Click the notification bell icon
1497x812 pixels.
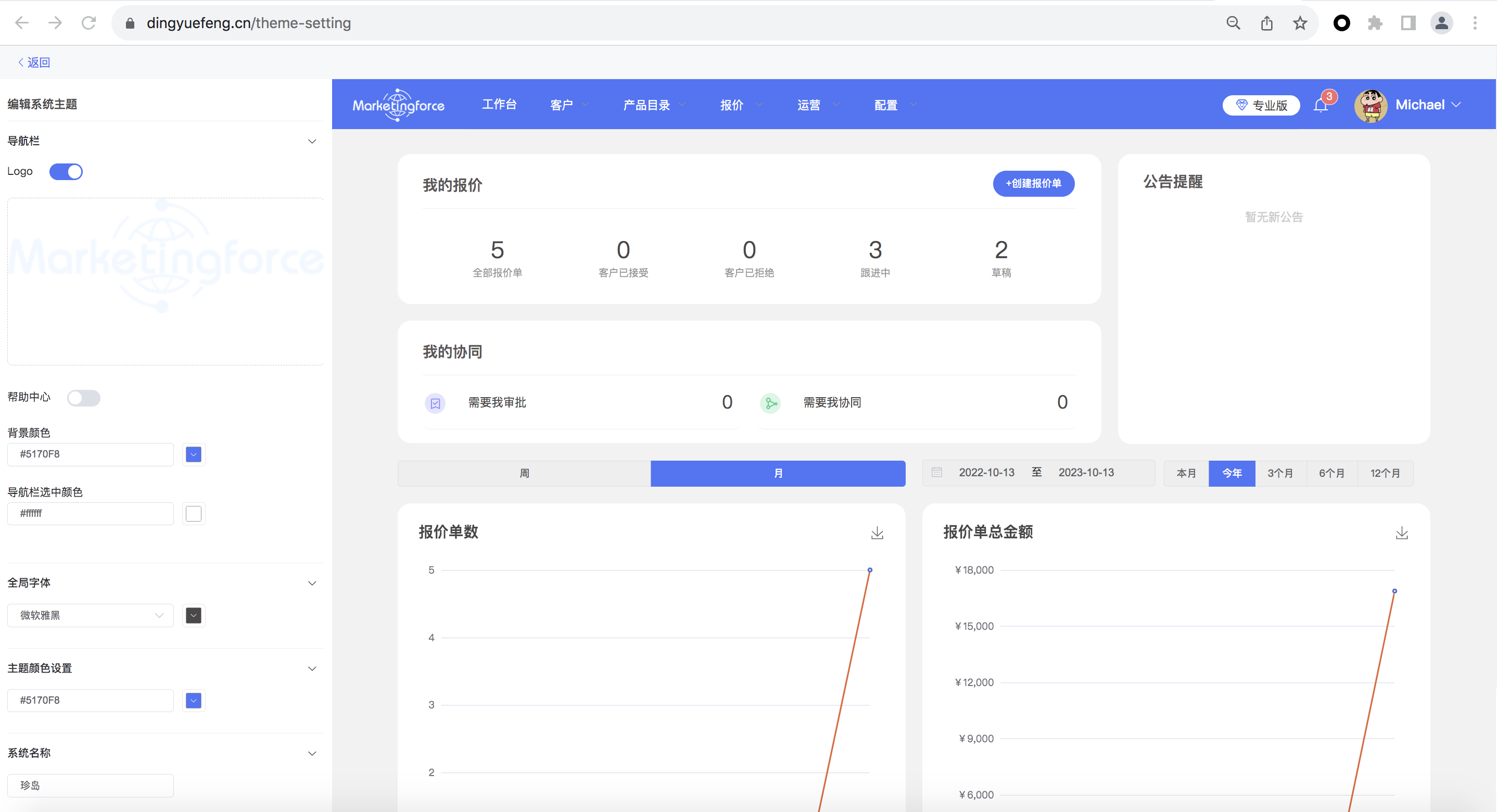pyautogui.click(x=1321, y=105)
